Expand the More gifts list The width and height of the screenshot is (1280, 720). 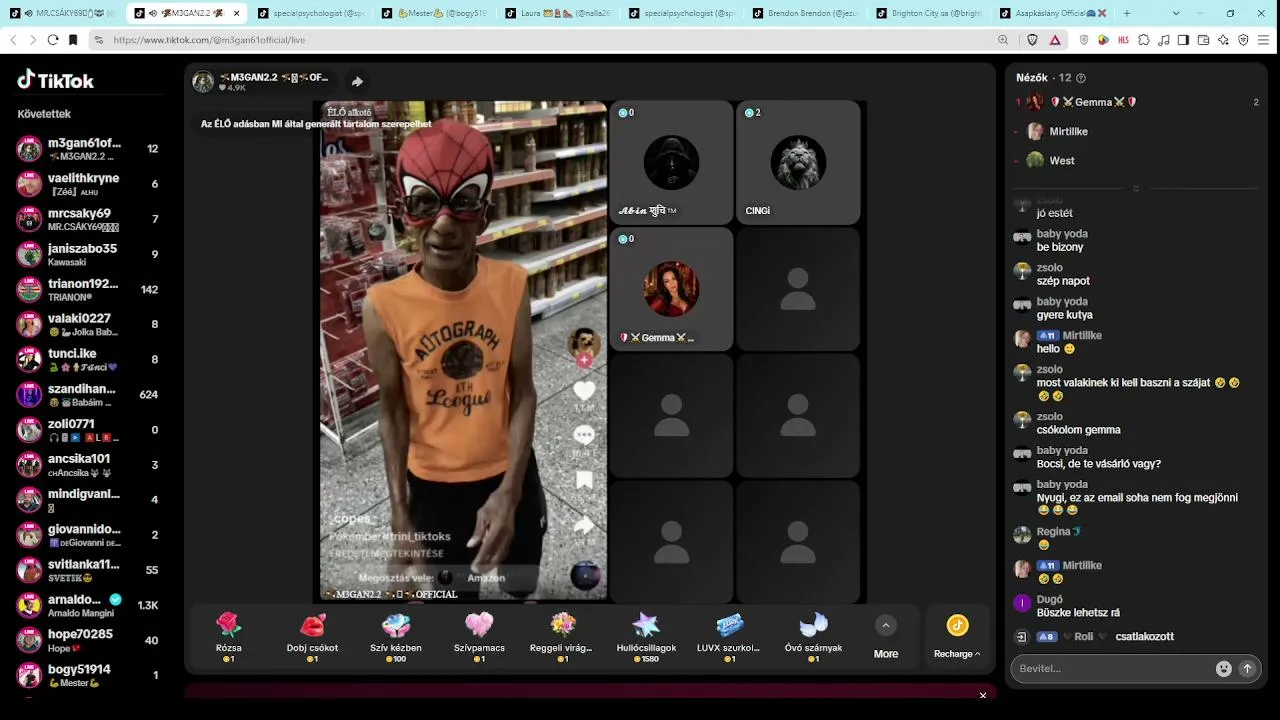click(x=886, y=636)
